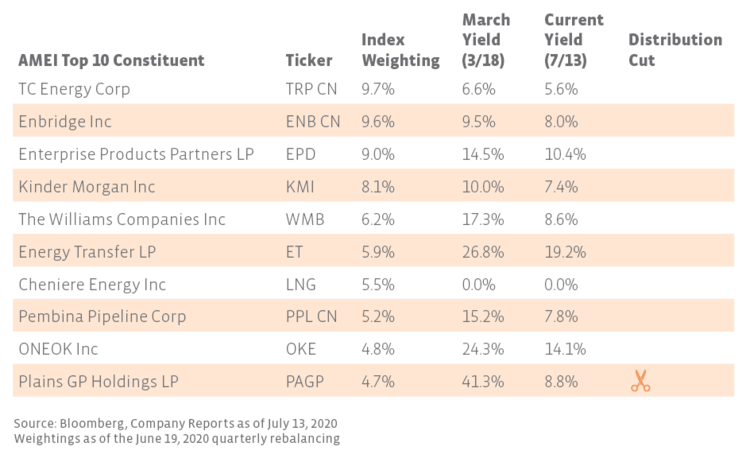Image resolution: width=750 pixels, height=458 pixels.
Task: Click the TC Energy Corp row name
Action: pyautogui.click(x=74, y=89)
